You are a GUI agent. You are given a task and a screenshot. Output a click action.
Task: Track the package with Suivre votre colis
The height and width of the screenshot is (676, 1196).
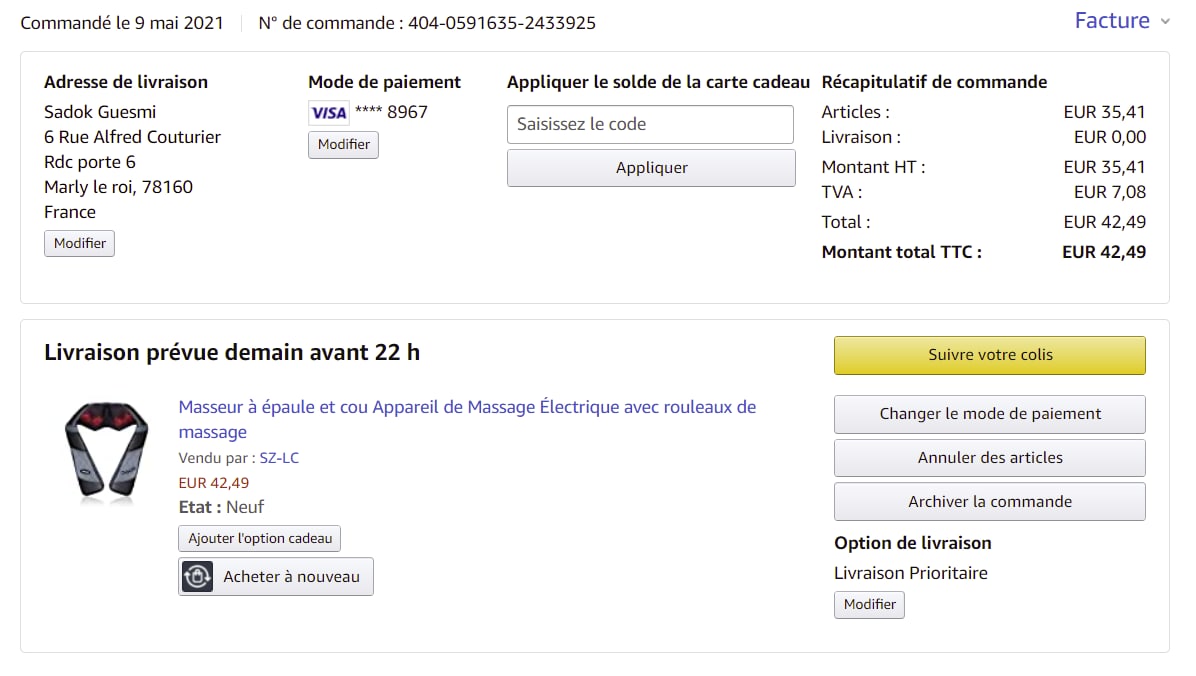point(990,355)
